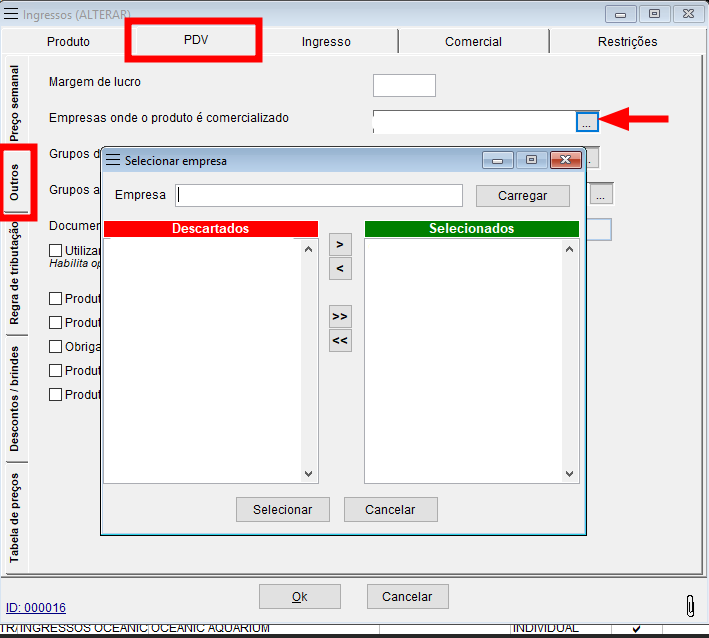The width and height of the screenshot is (709, 638).
Task: Open hamburger menu of Selecionar empresa dialog
Action: (x=113, y=160)
